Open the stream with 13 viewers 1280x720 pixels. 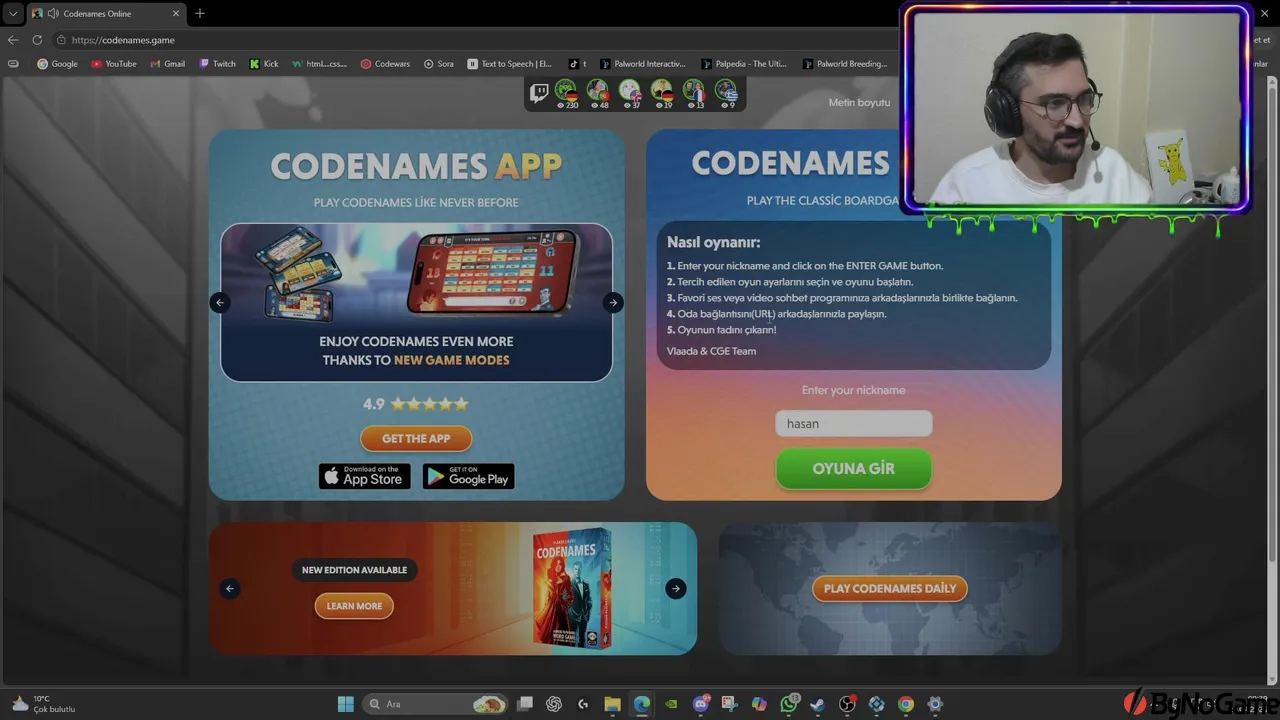[x=694, y=94]
